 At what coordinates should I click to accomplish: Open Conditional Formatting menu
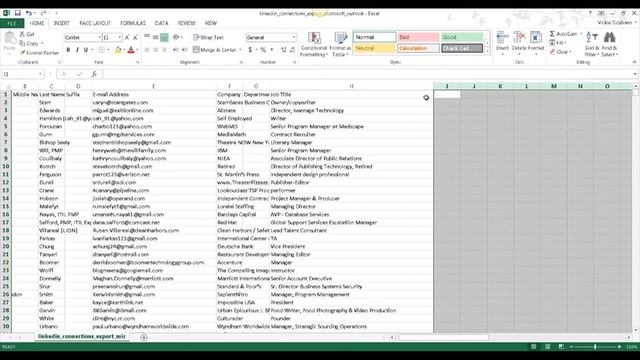tap(314, 44)
